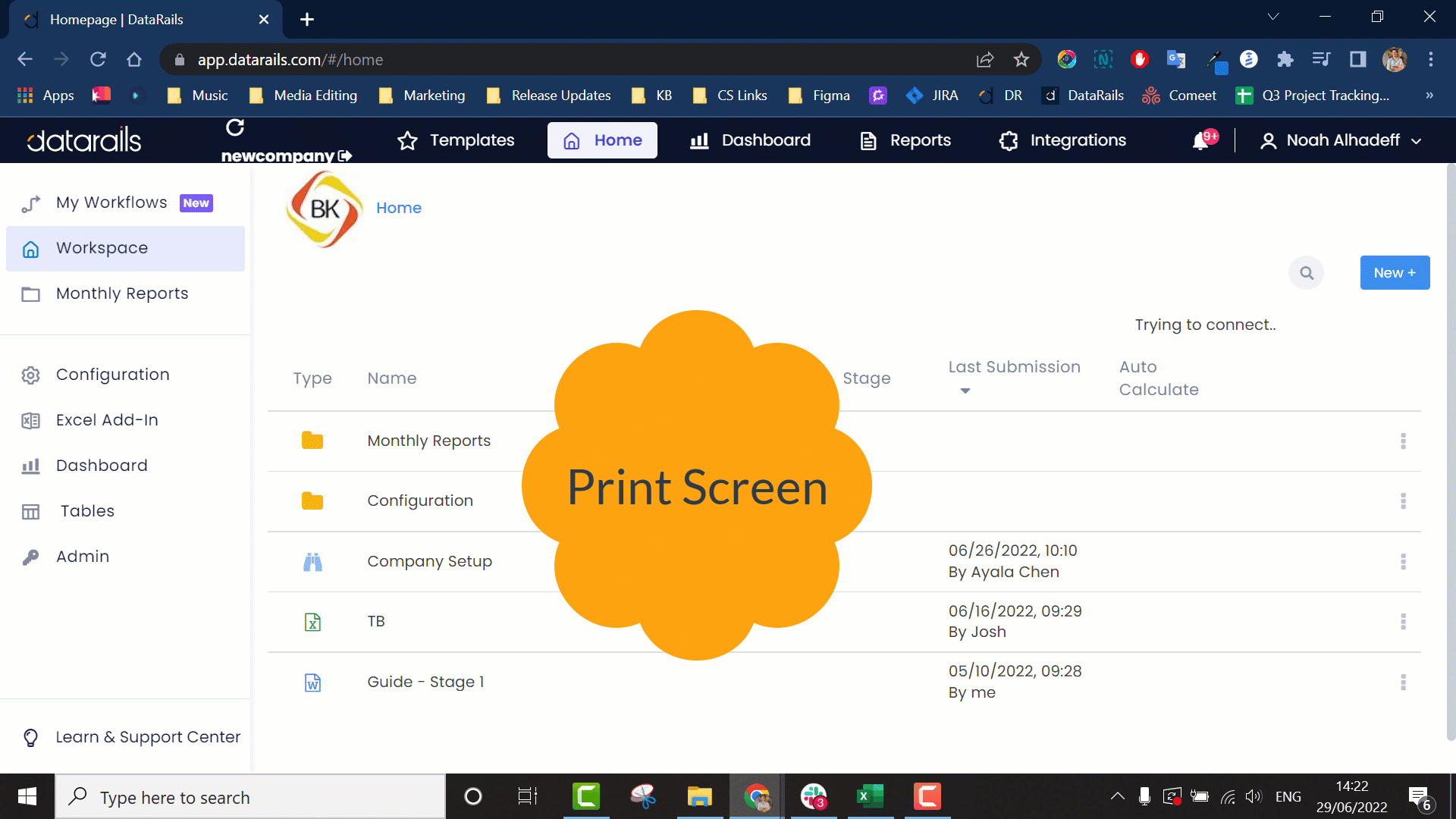Bookmark this page with the star icon
Viewport: 1456px width, 819px height.
(x=1021, y=60)
